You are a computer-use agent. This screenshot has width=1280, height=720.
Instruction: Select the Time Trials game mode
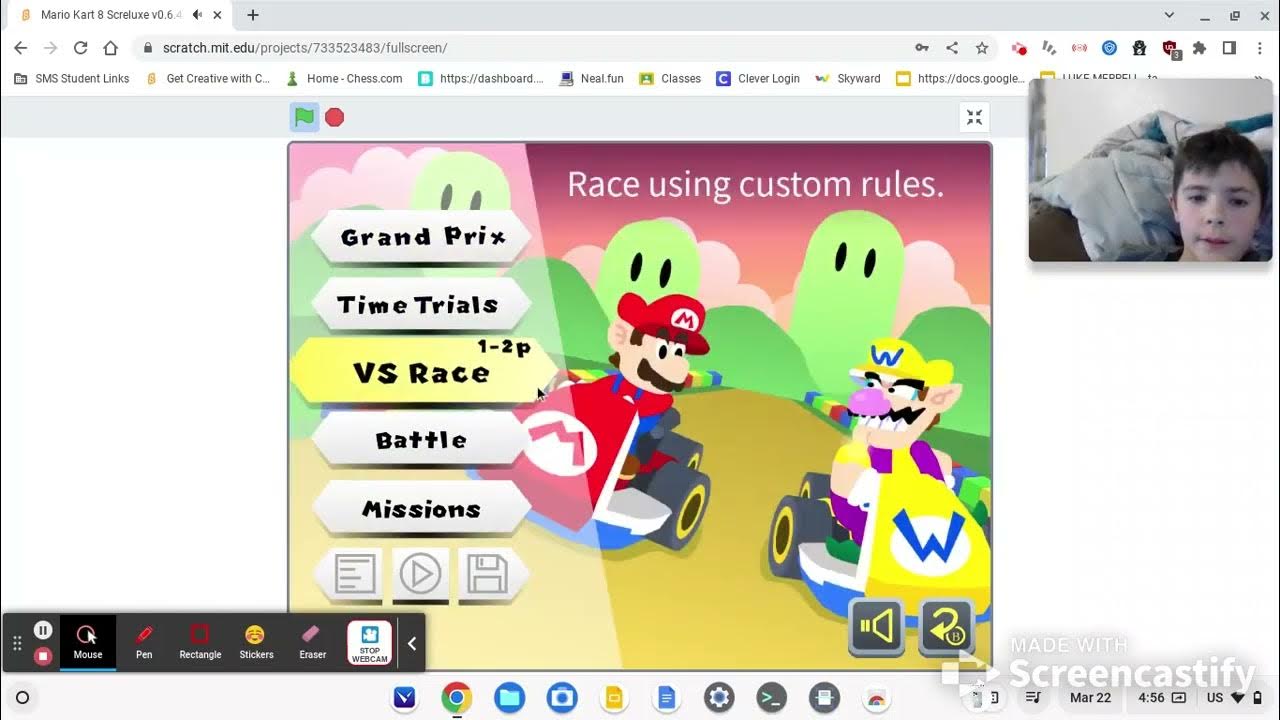pyautogui.click(x=419, y=305)
